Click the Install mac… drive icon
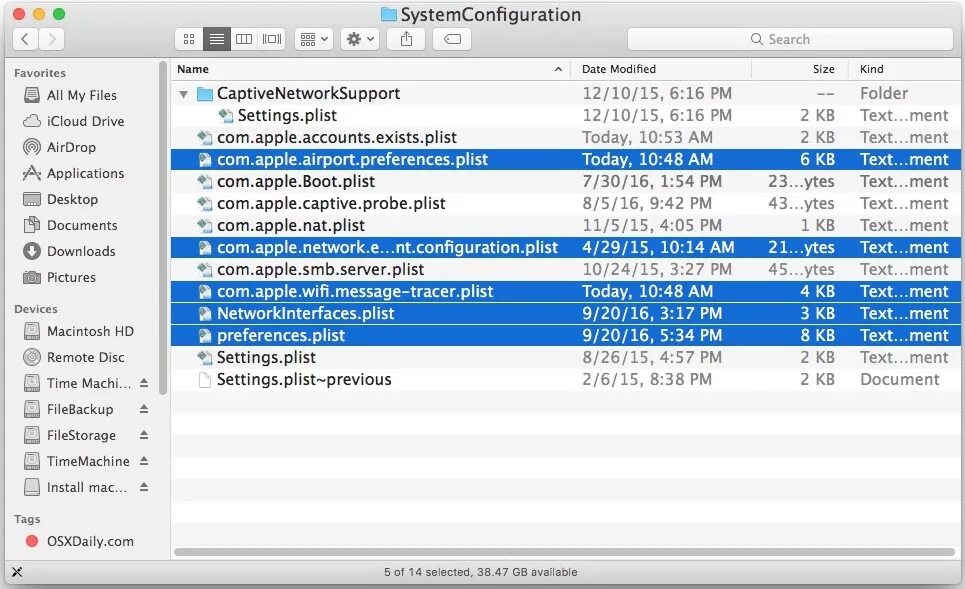This screenshot has height=589, width=965. pyautogui.click(x=31, y=487)
